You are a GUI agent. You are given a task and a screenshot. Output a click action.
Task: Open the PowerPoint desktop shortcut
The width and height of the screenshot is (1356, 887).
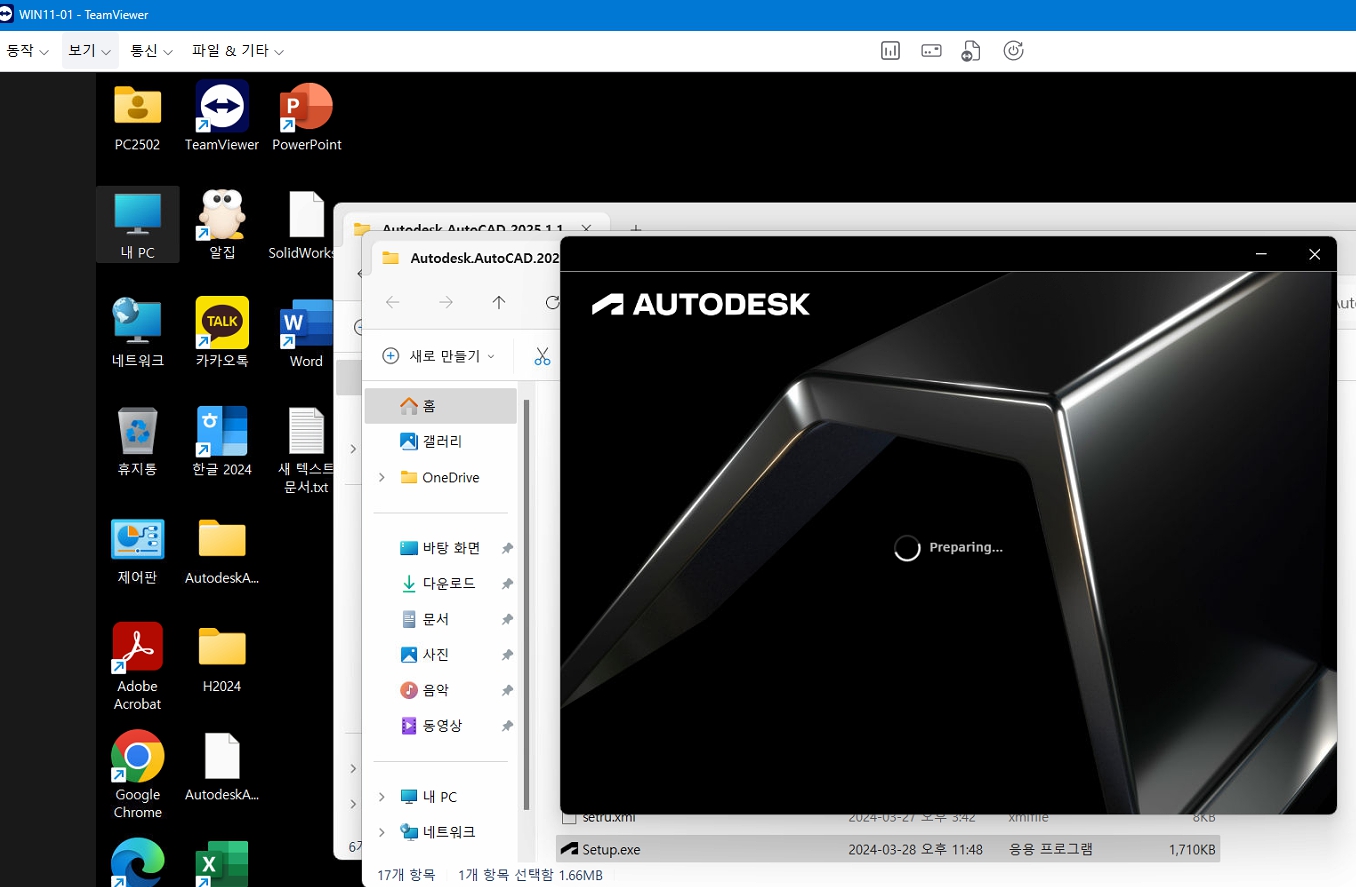click(306, 116)
